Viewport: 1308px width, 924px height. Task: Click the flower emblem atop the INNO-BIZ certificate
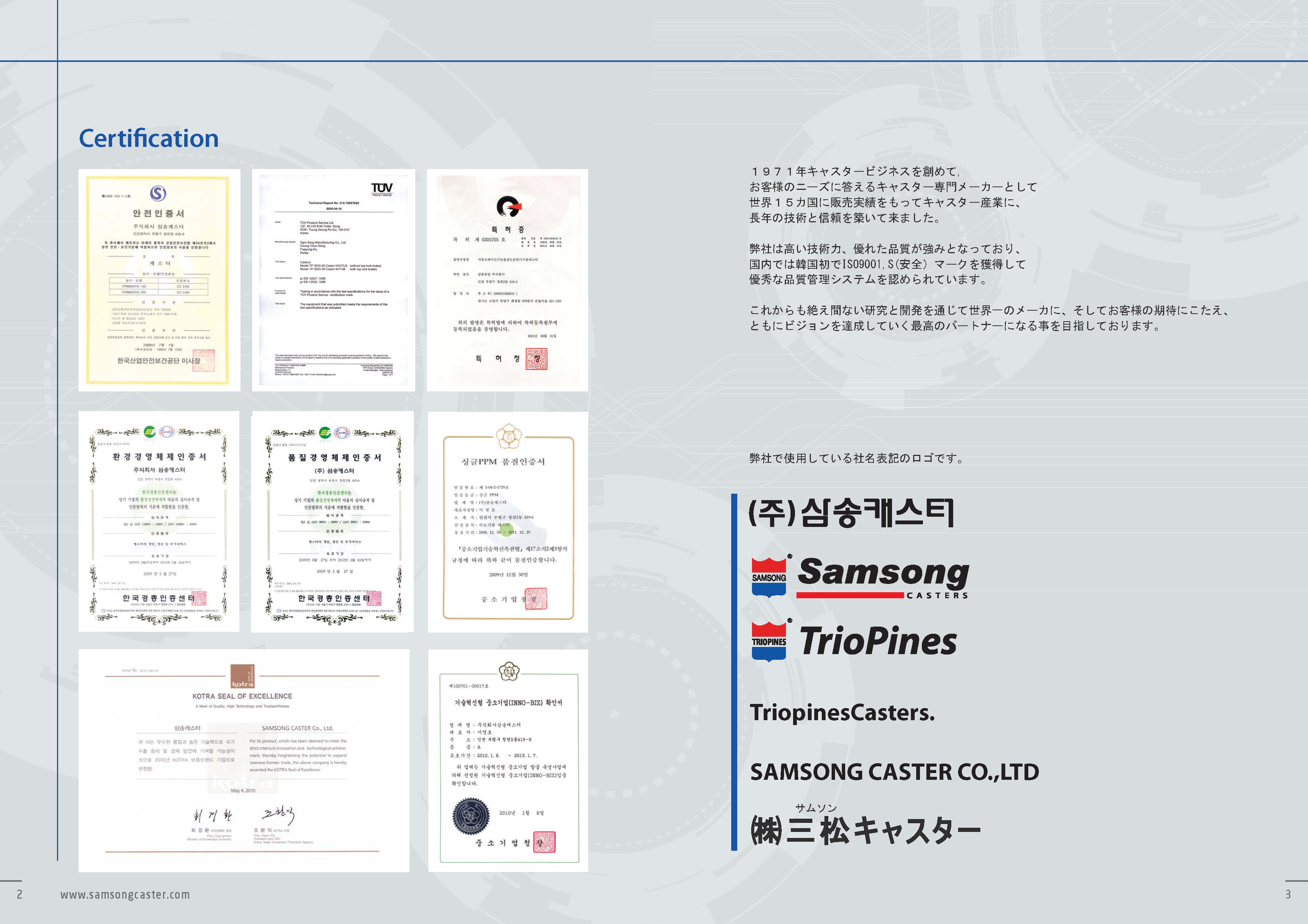(x=509, y=672)
